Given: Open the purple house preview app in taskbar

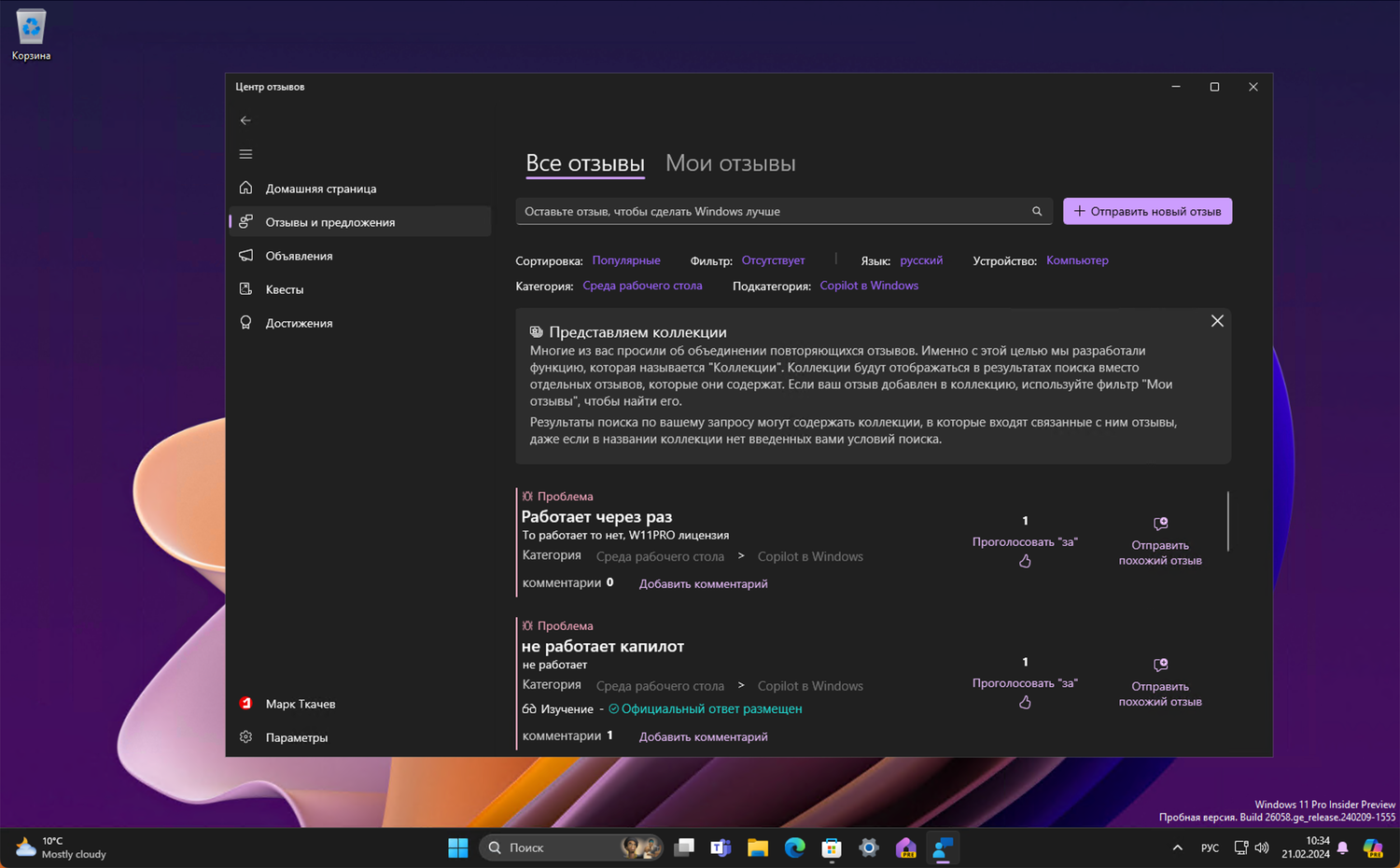Looking at the screenshot, I should point(905,847).
